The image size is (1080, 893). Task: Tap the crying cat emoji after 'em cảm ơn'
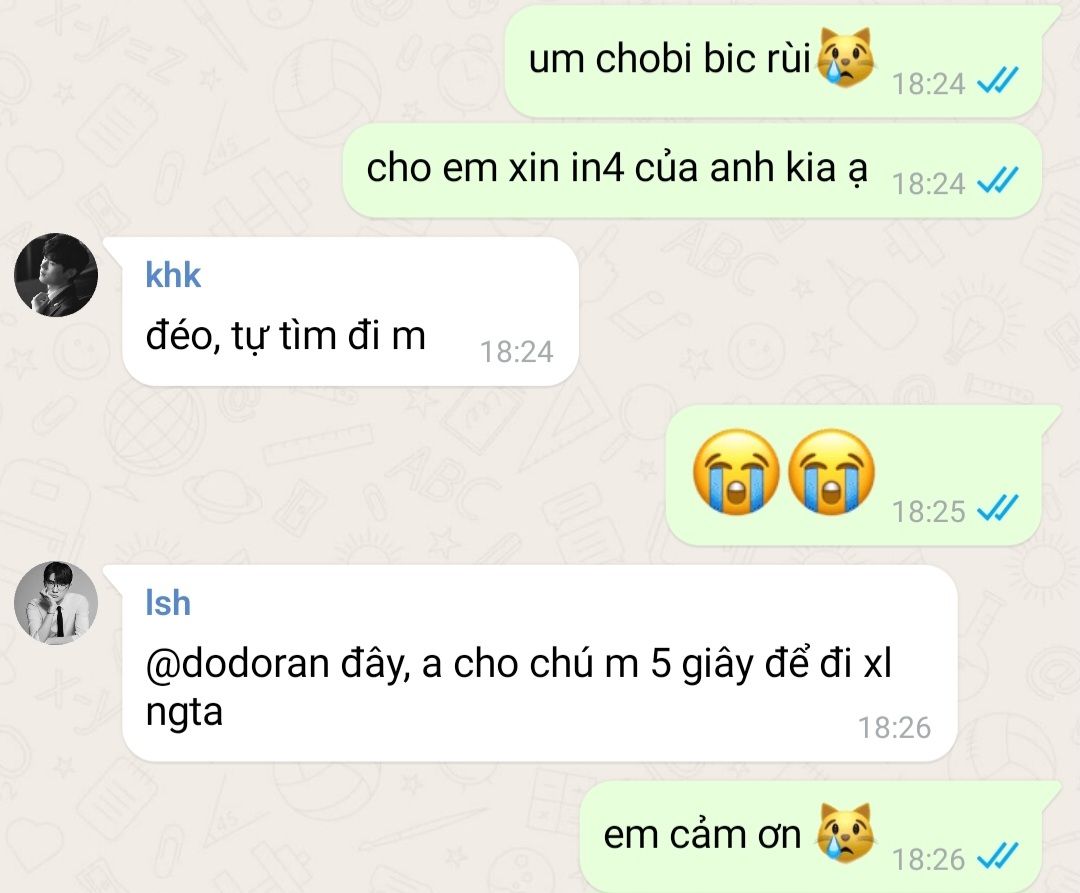tap(846, 832)
